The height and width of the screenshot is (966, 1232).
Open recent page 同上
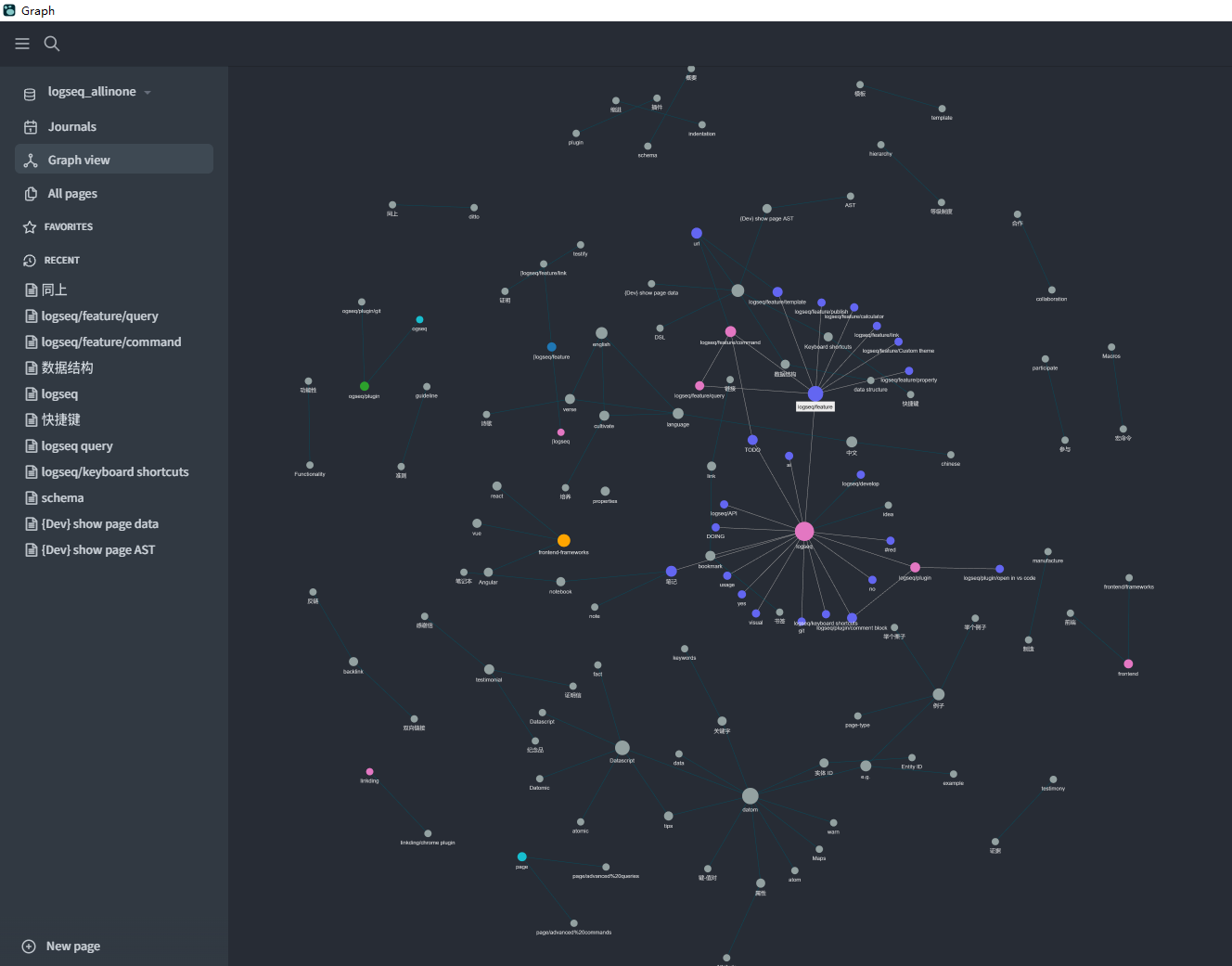coord(54,290)
